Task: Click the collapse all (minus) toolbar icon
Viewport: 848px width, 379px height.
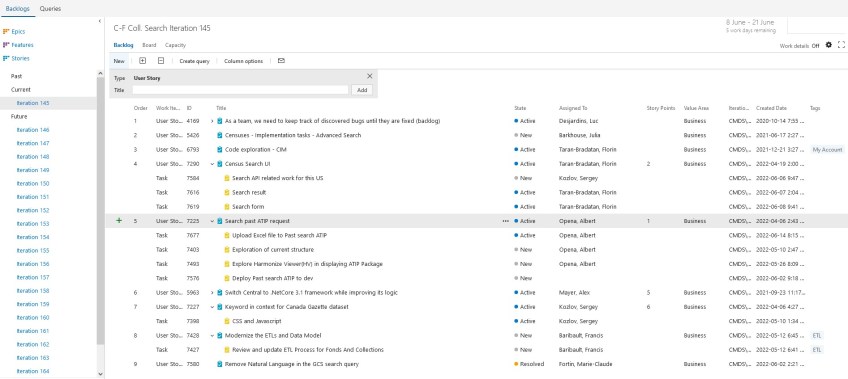Action: (x=161, y=61)
